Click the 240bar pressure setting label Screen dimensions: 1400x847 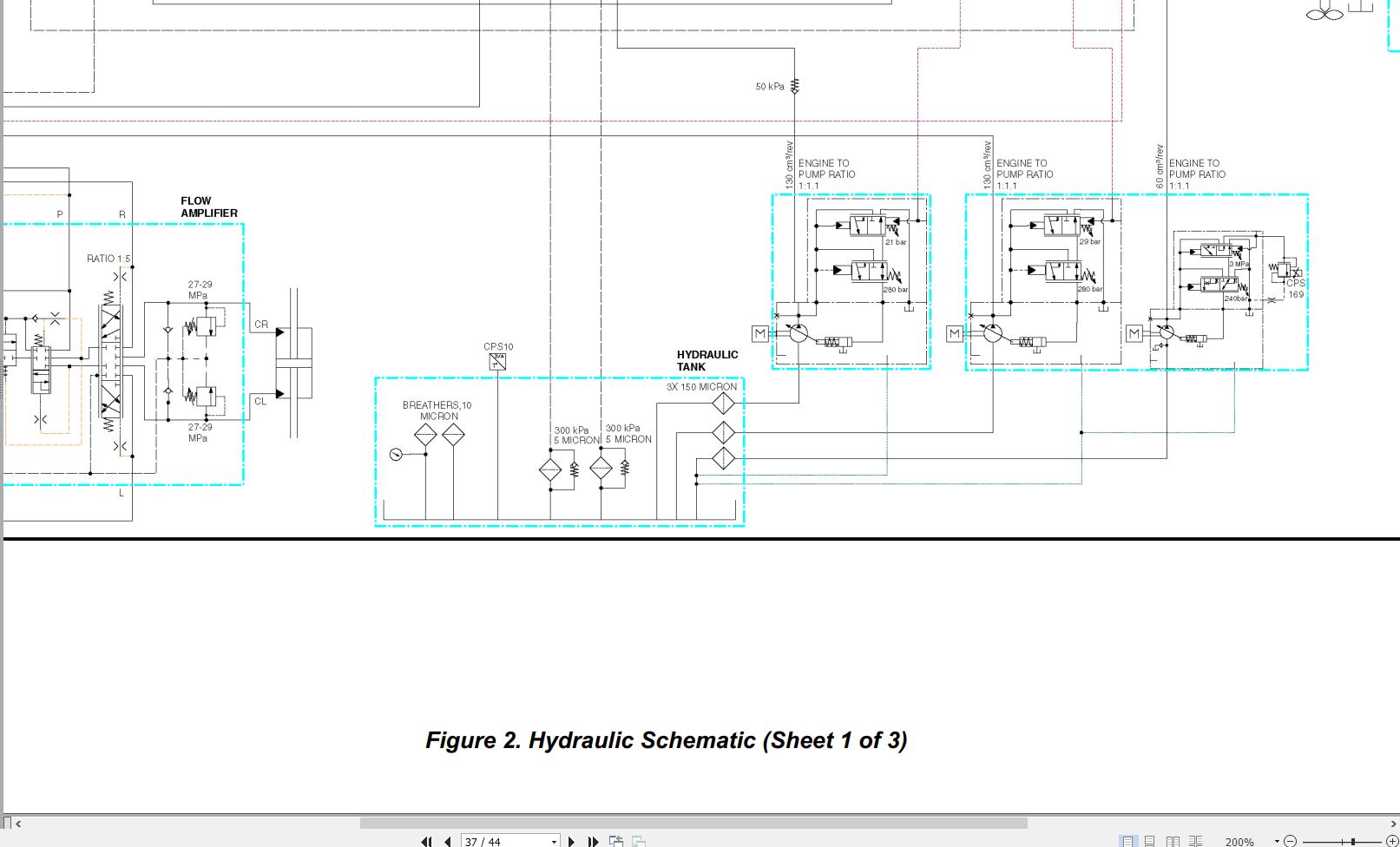[1236, 299]
